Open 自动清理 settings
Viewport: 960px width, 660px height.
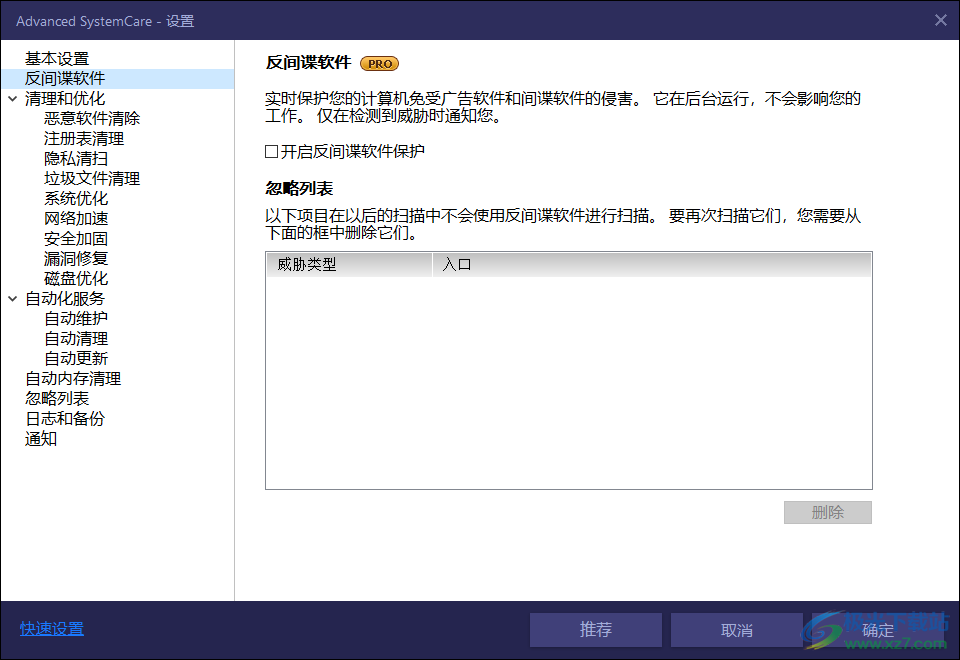coord(76,339)
